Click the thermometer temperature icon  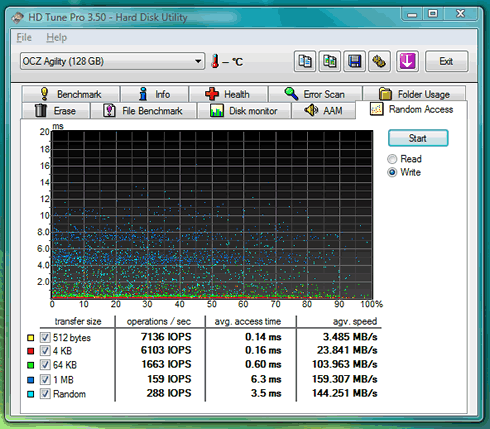(x=215, y=61)
